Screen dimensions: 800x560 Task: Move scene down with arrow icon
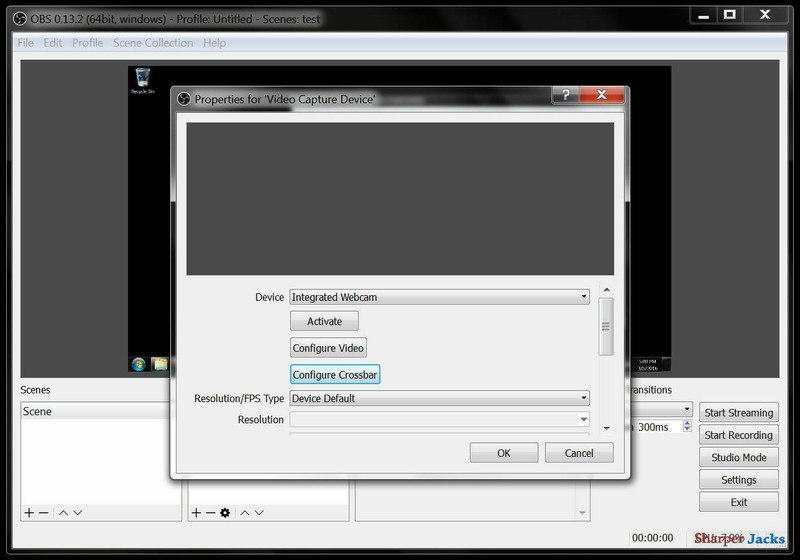coord(78,513)
